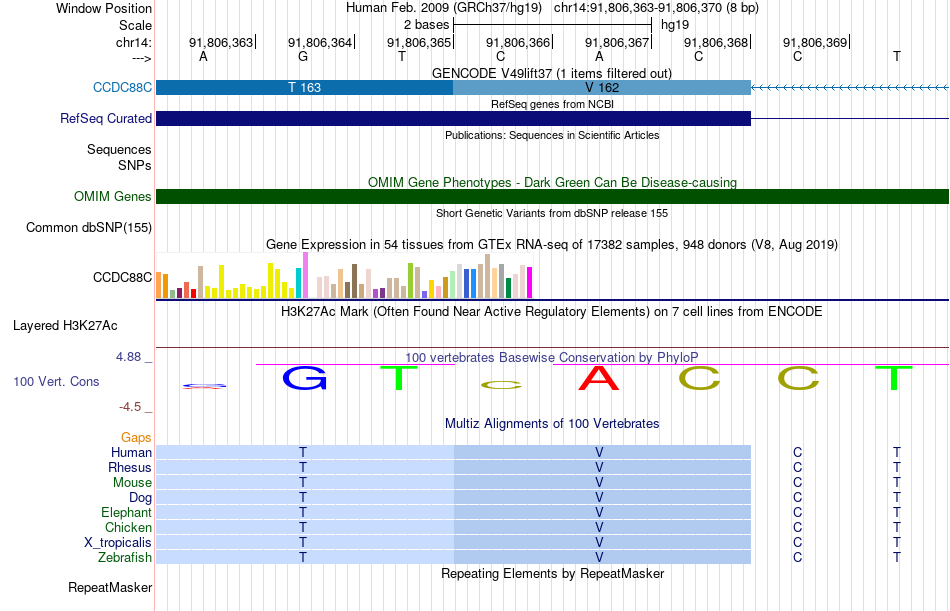Click the 2 bases scale bar
Viewport: 950px width, 611px height.
[552, 25]
